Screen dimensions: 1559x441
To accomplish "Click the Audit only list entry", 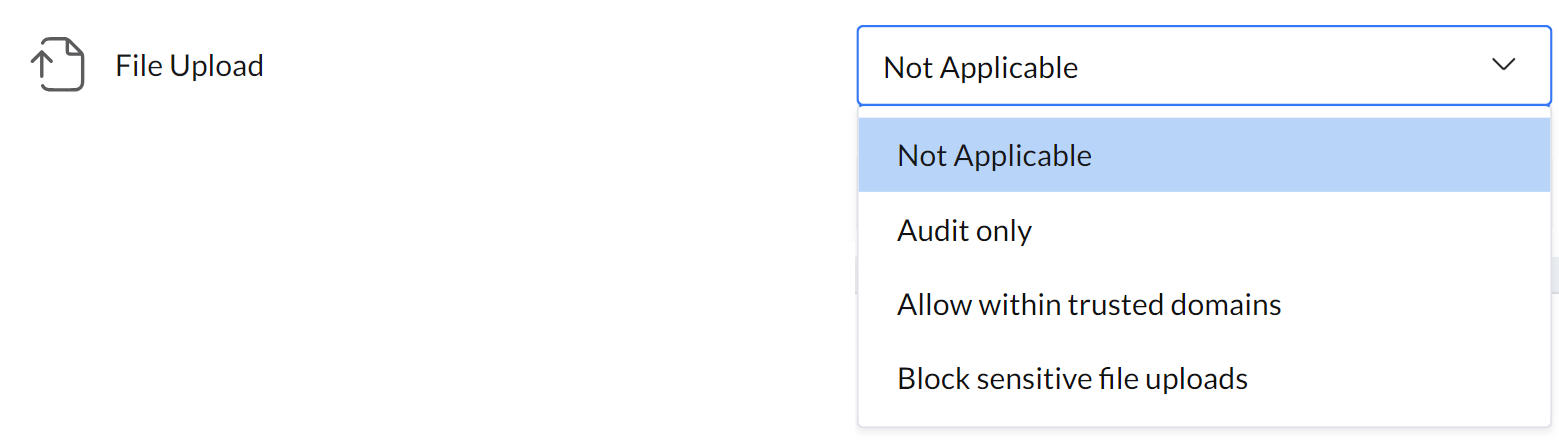I will pyautogui.click(x=965, y=231).
